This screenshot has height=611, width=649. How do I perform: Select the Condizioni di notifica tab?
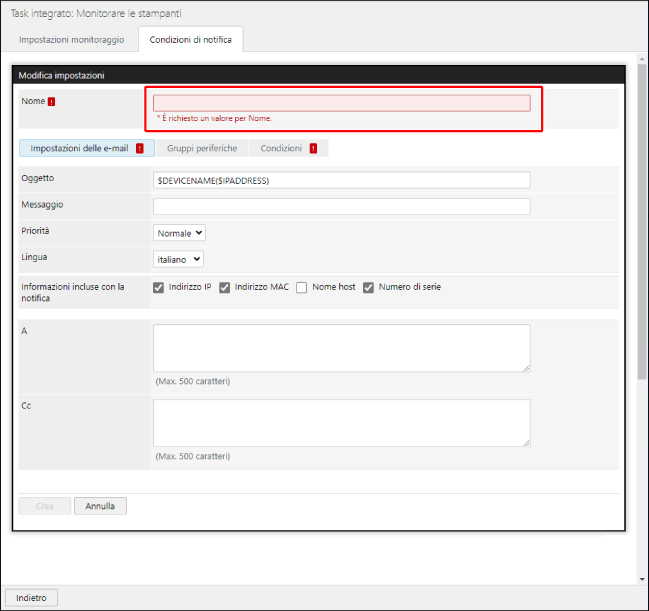(x=190, y=39)
